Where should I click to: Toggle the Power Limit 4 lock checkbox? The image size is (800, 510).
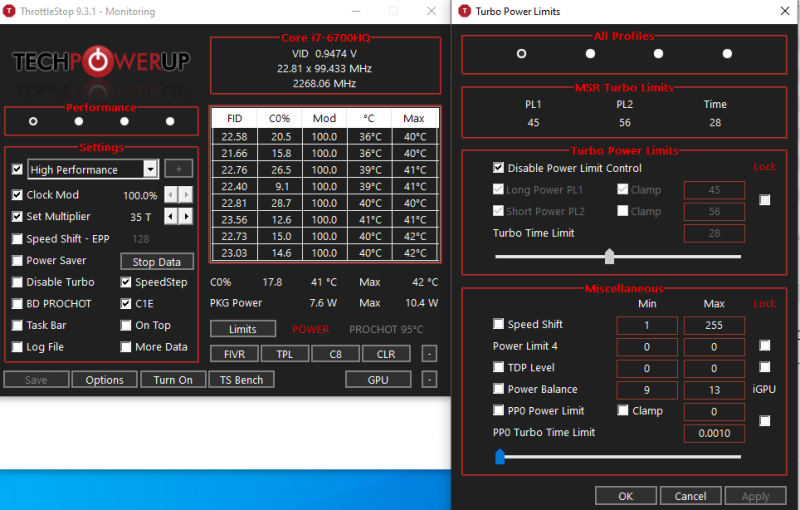pos(765,346)
